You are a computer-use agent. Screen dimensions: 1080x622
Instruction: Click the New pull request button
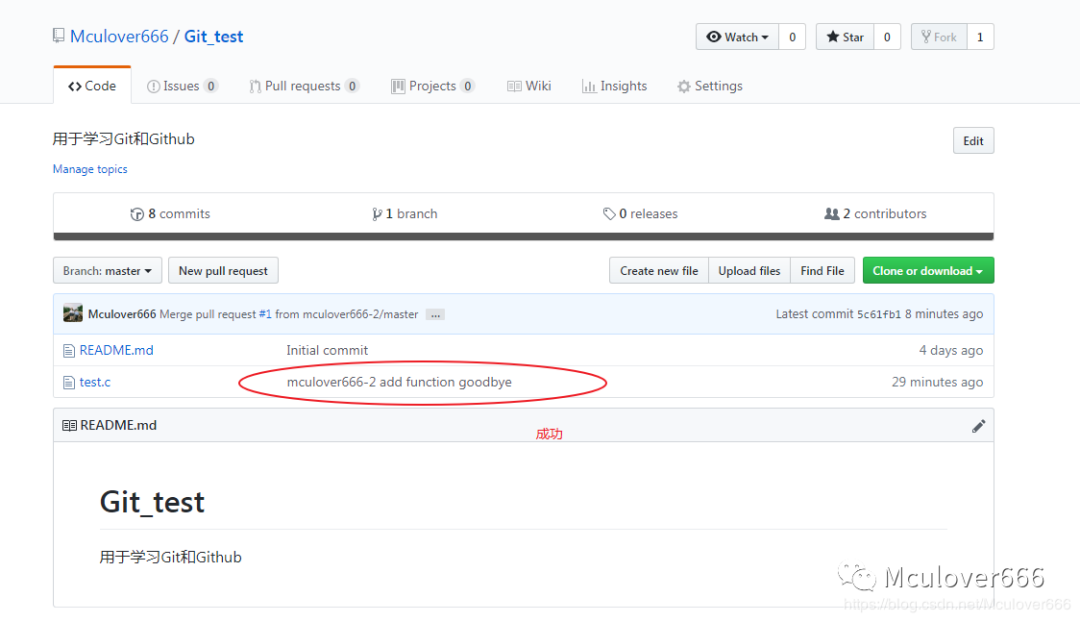[223, 271]
